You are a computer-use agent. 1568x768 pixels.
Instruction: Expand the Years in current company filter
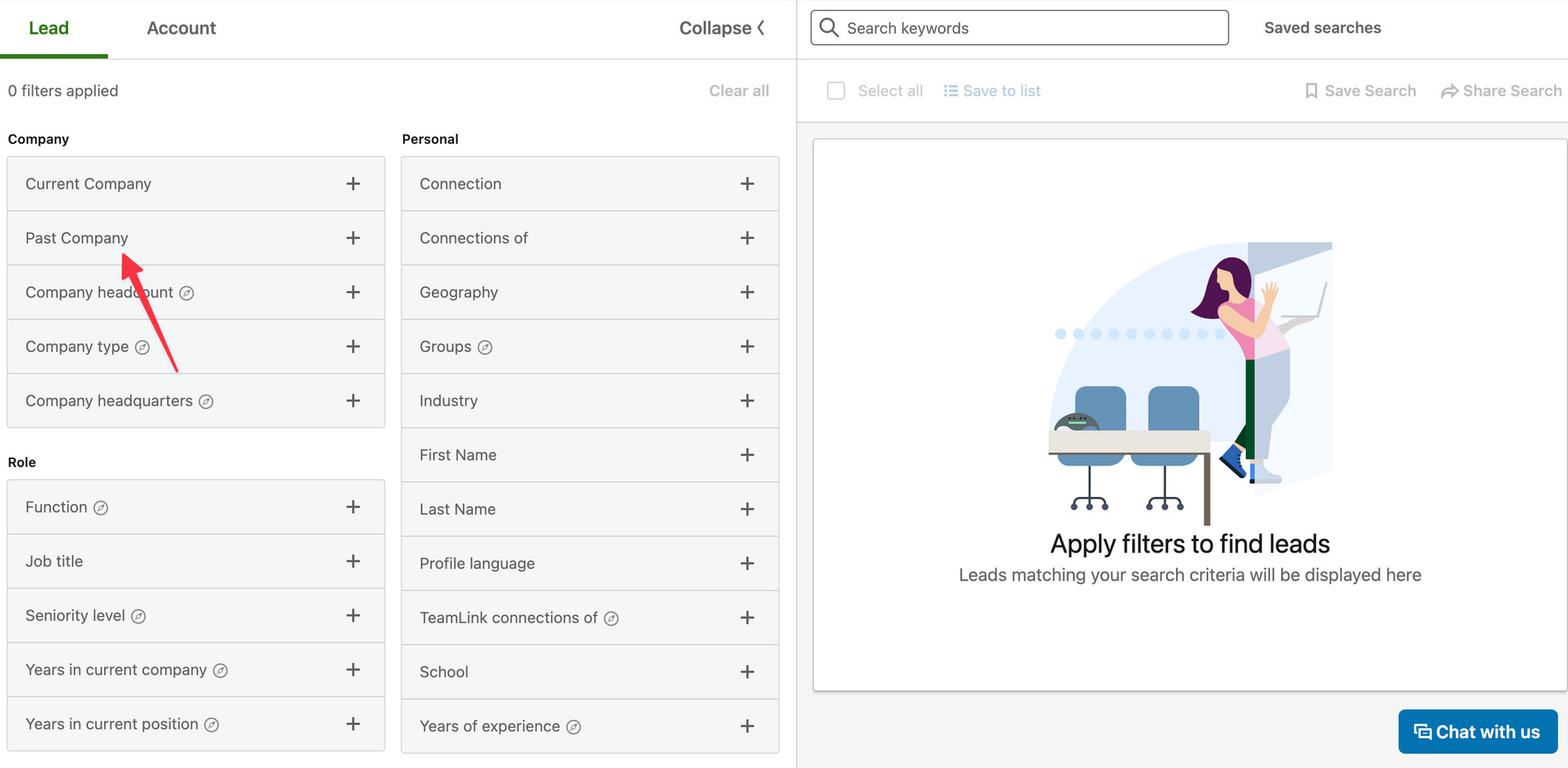196,670
